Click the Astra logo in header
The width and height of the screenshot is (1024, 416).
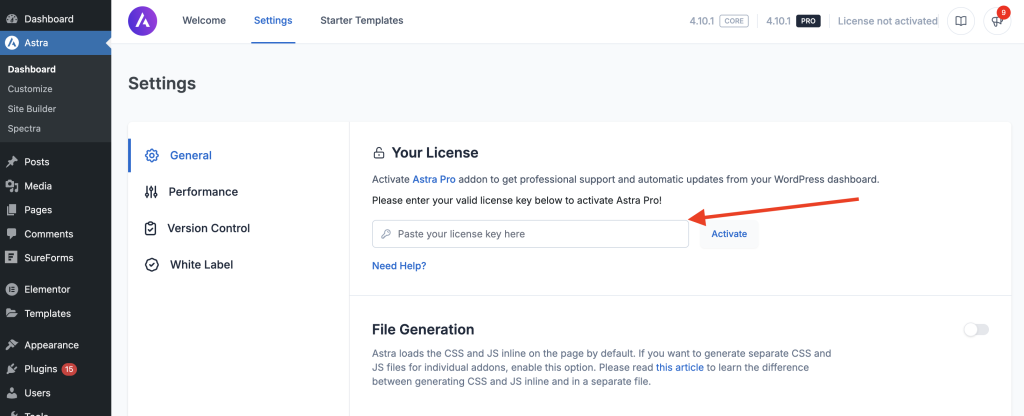pyautogui.click(x=143, y=20)
